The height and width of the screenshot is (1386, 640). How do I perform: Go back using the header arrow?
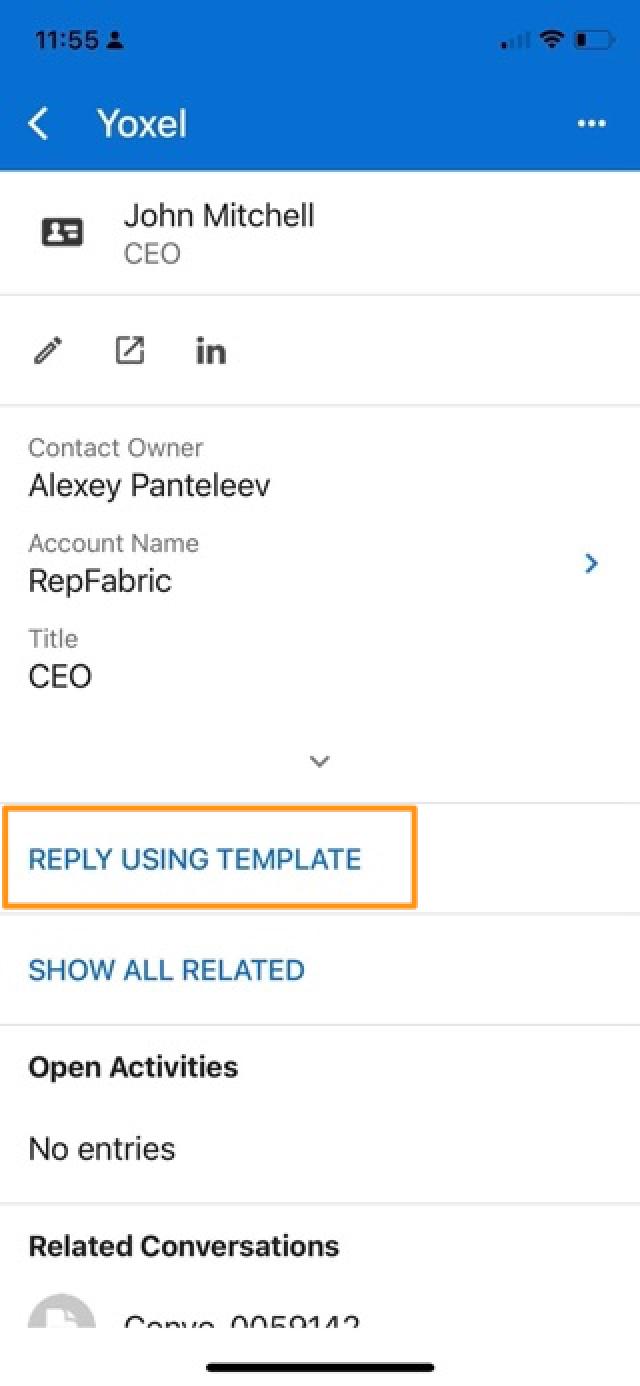(x=39, y=124)
